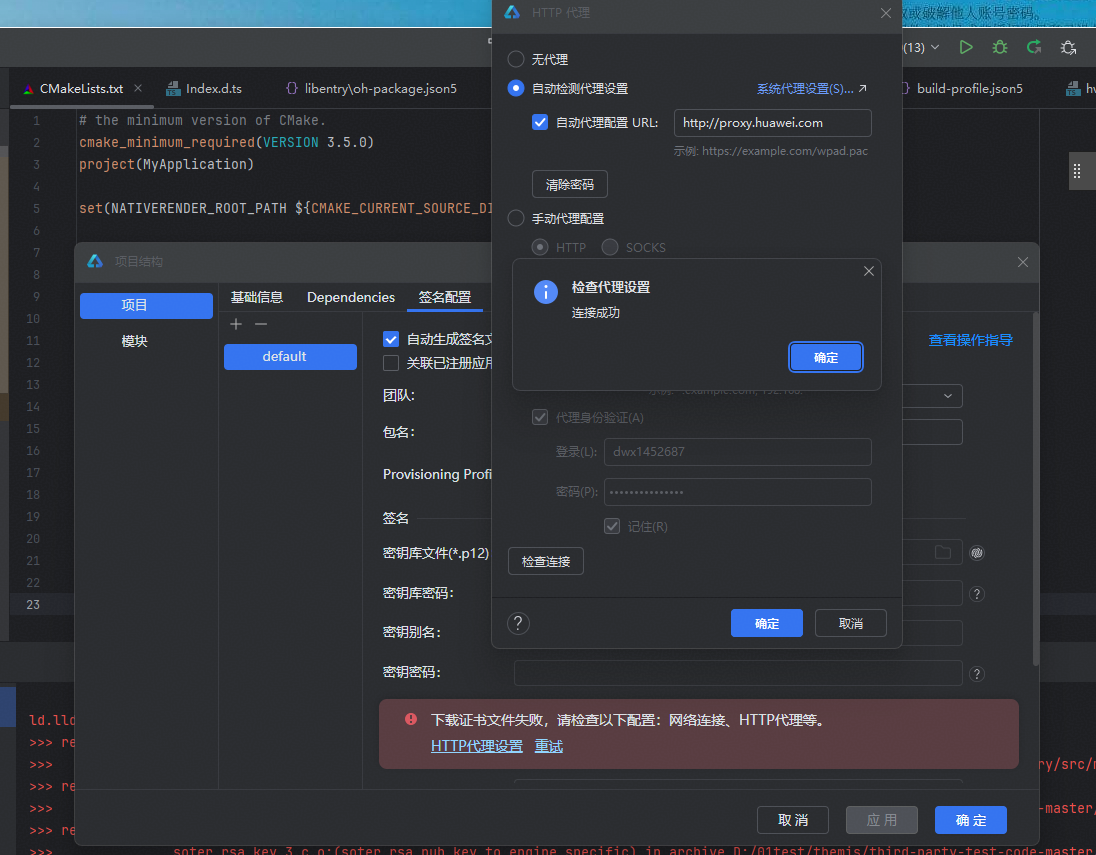Confirm the 连接成功 message with 确定

point(826,357)
